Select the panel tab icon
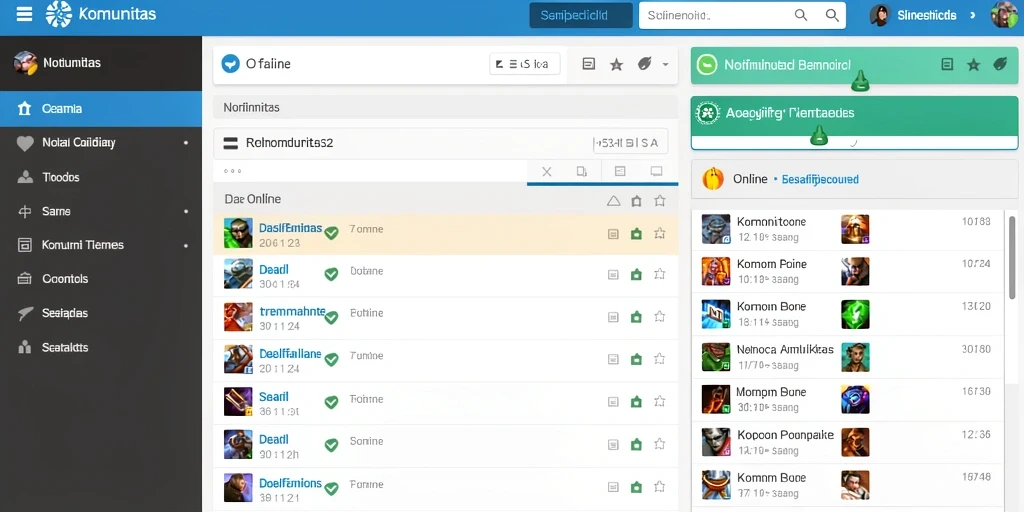This screenshot has width=1024, height=512. coord(620,171)
